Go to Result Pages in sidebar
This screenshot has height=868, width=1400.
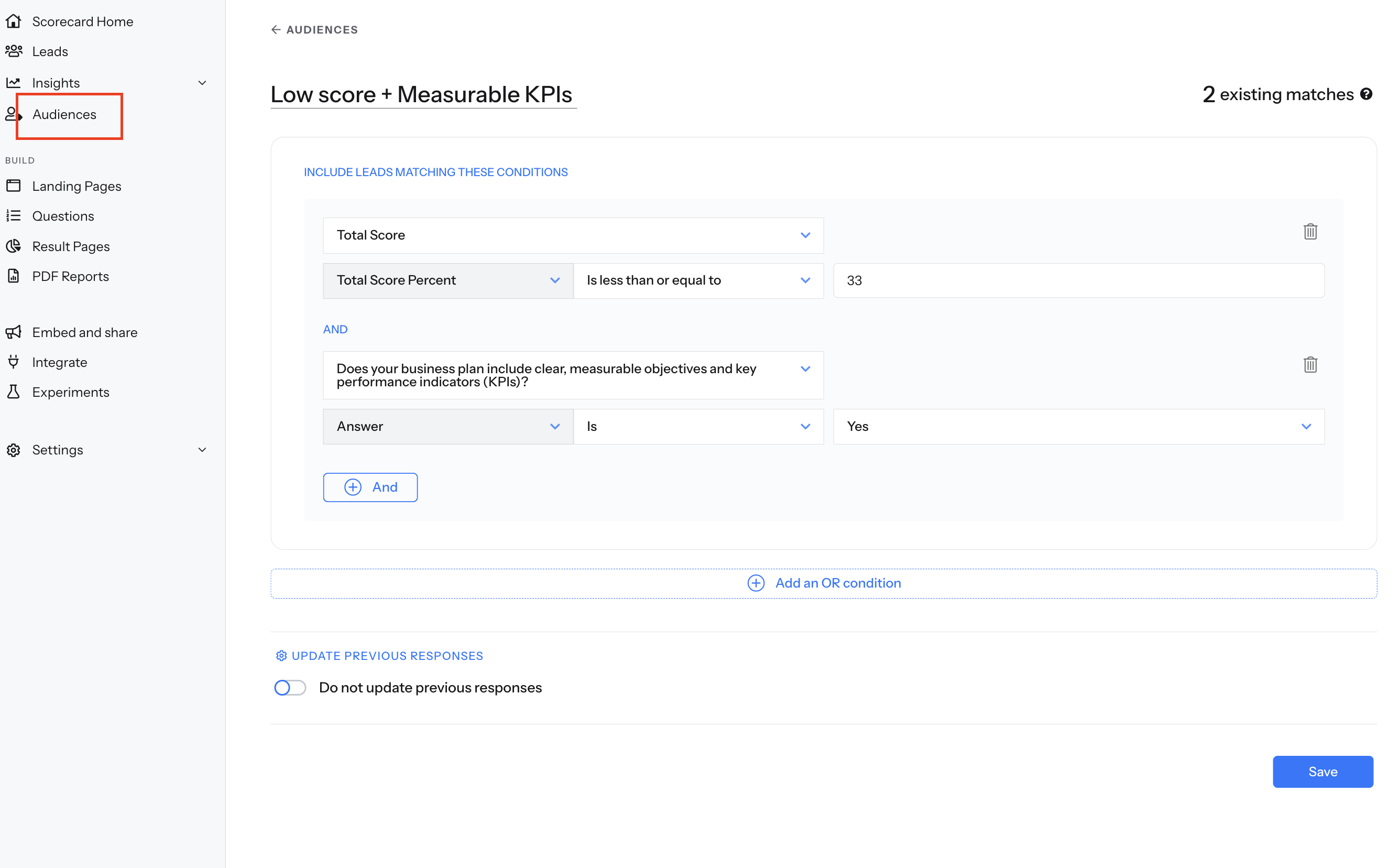coord(71,246)
